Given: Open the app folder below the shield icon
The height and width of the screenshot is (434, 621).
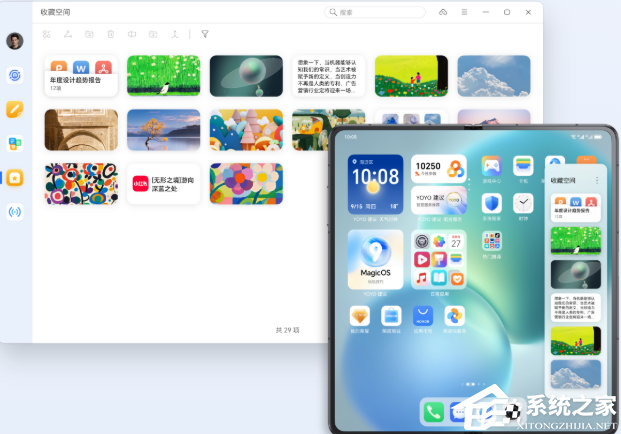Looking at the screenshot, I should (492, 241).
